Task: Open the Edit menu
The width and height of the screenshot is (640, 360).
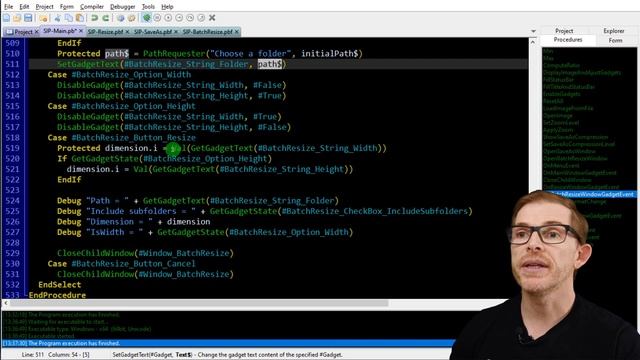Action: pyautogui.click(x=24, y=7)
